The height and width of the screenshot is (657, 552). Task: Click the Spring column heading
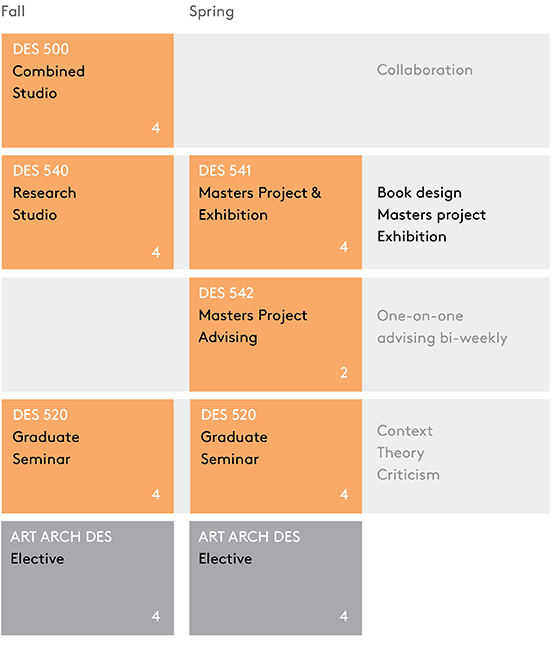[212, 12]
